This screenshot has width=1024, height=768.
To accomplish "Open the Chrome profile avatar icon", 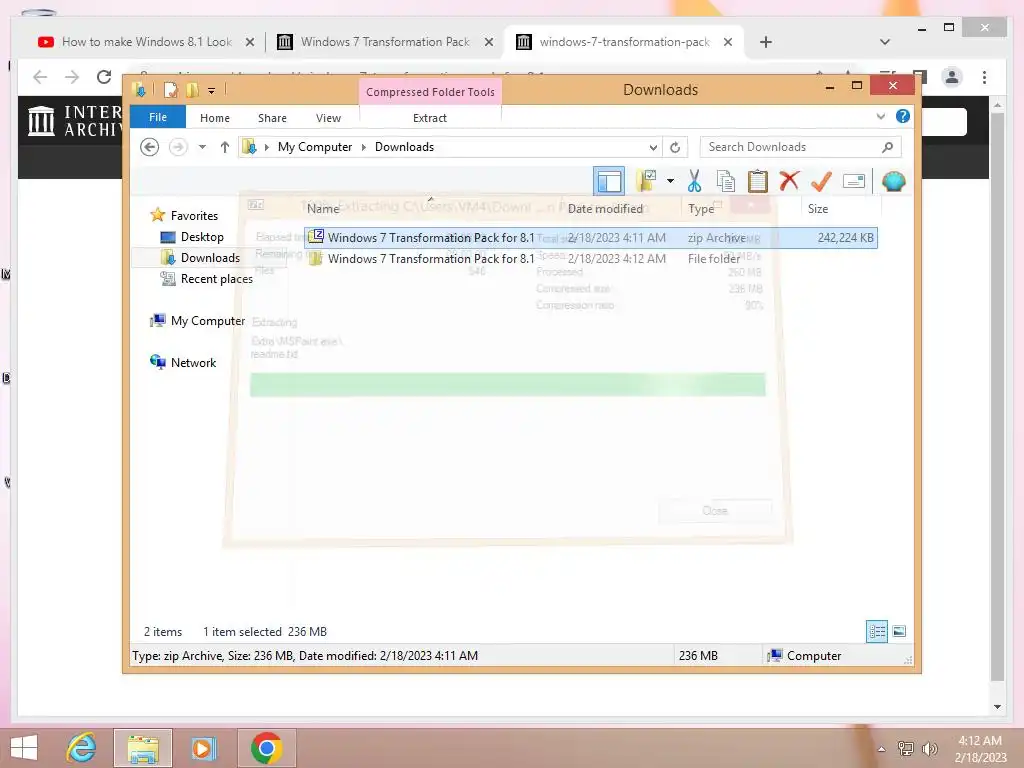I will click(952, 77).
